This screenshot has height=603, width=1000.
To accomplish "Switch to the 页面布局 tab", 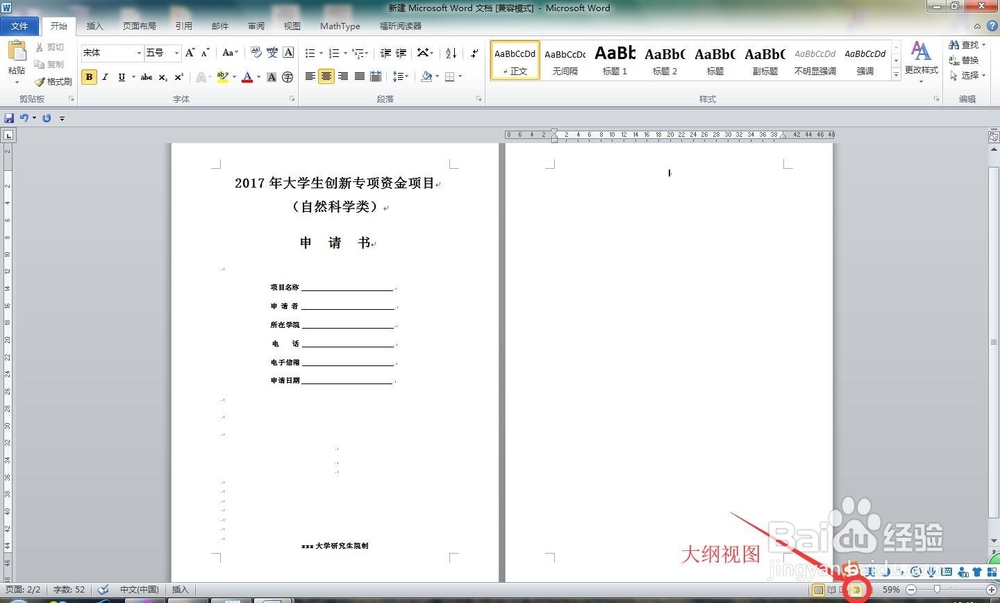I will click(x=139, y=26).
